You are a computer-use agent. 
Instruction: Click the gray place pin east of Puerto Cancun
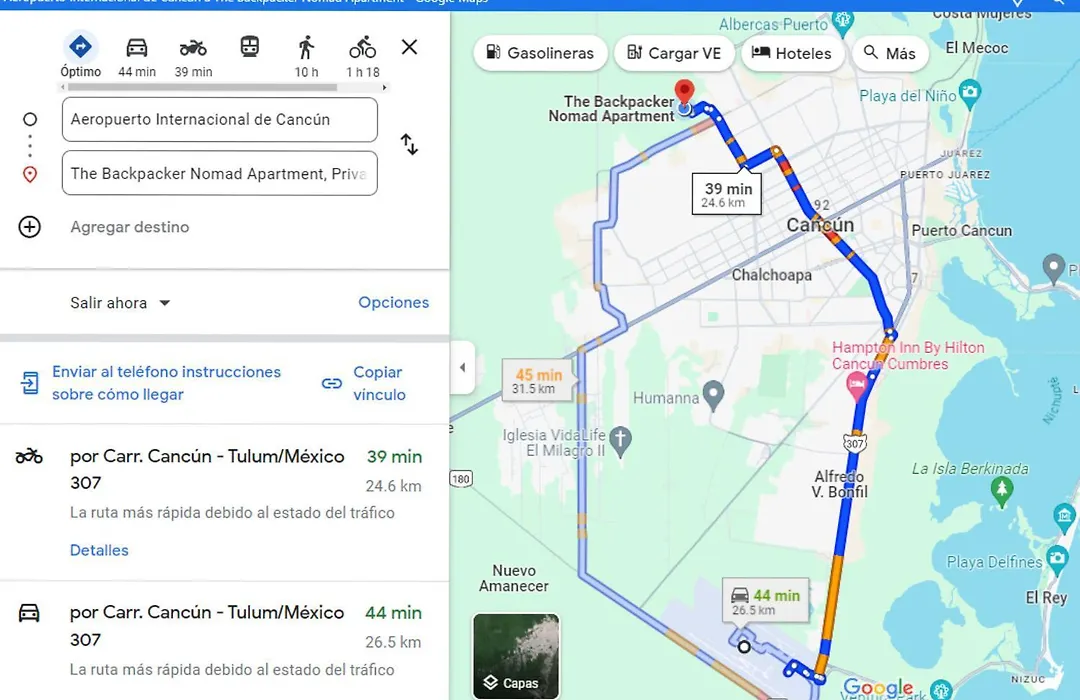pos(1053,268)
